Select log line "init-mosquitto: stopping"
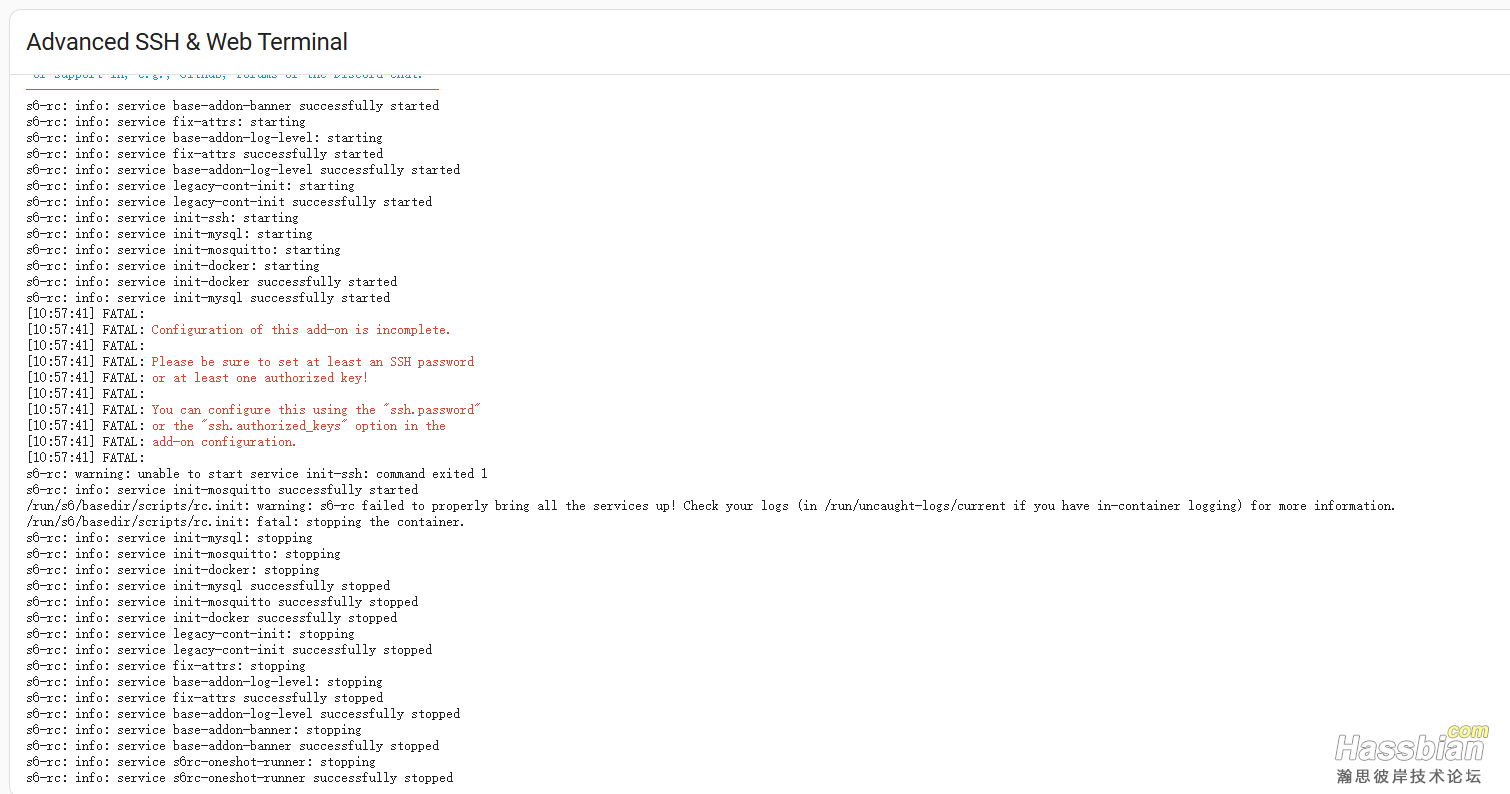Image resolution: width=1510 pixels, height=794 pixels. tap(184, 554)
